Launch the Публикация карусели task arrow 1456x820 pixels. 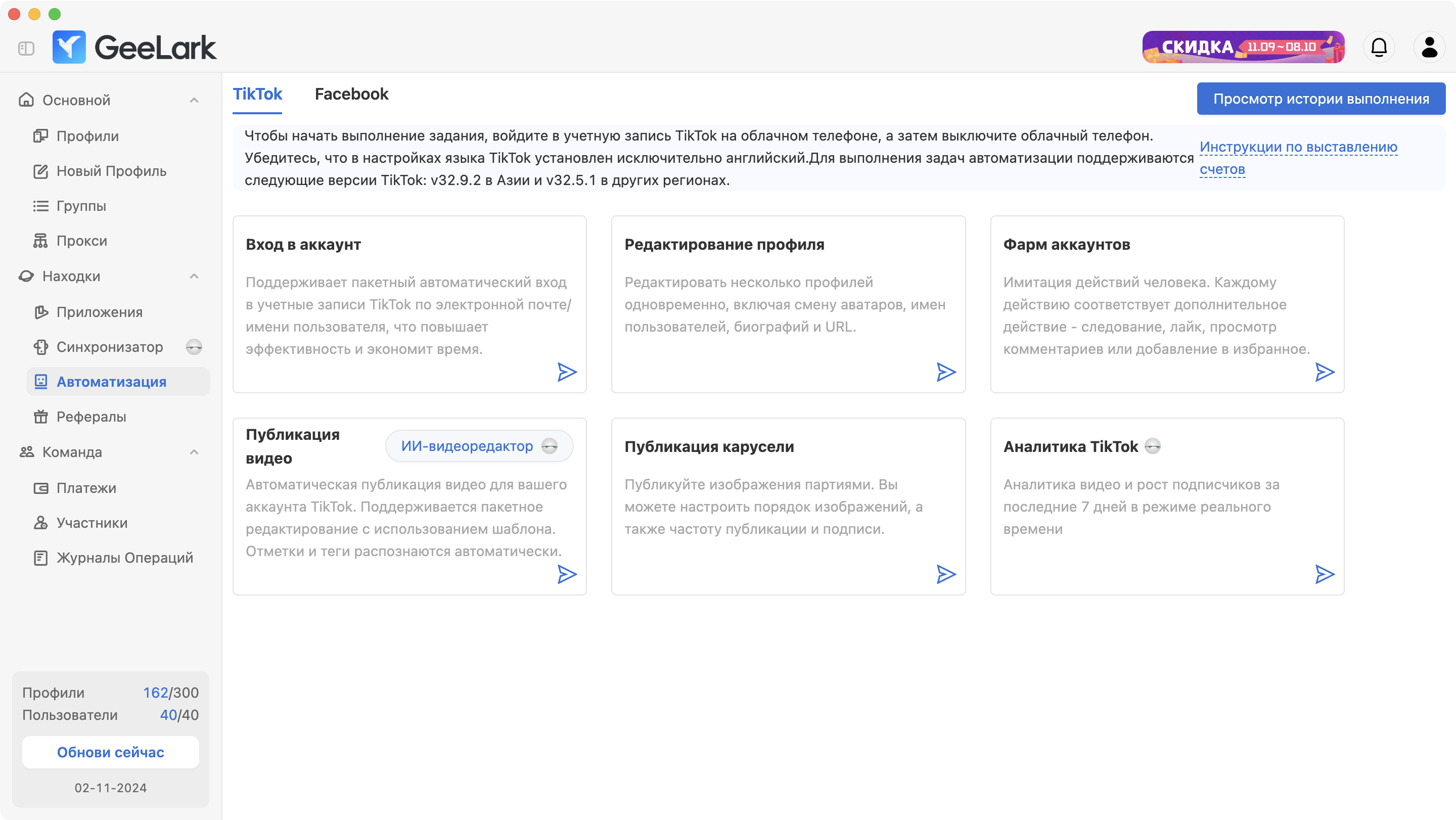click(946, 574)
